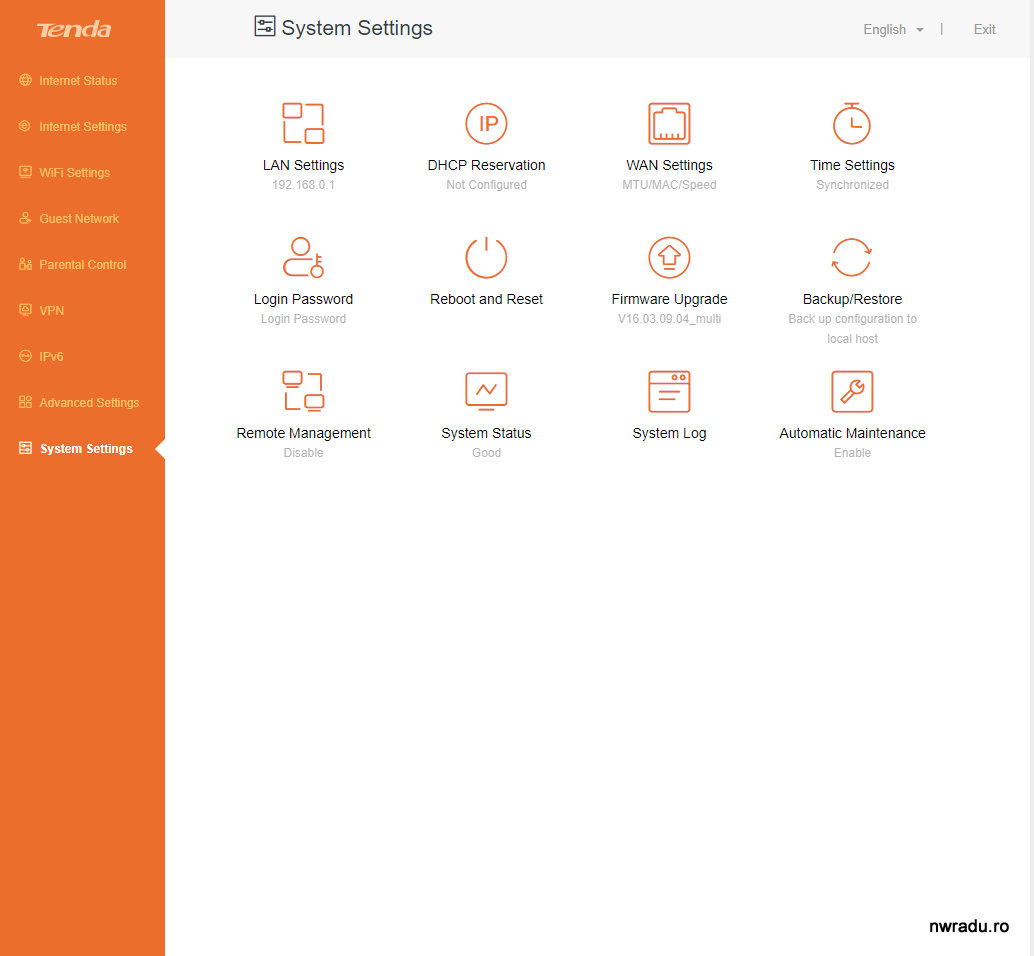Open the Firmware Upgrade arrow icon

[x=669, y=258]
